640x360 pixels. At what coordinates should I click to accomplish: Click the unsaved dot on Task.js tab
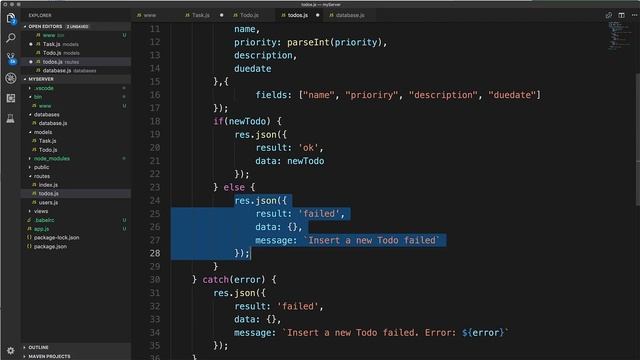point(222,15)
